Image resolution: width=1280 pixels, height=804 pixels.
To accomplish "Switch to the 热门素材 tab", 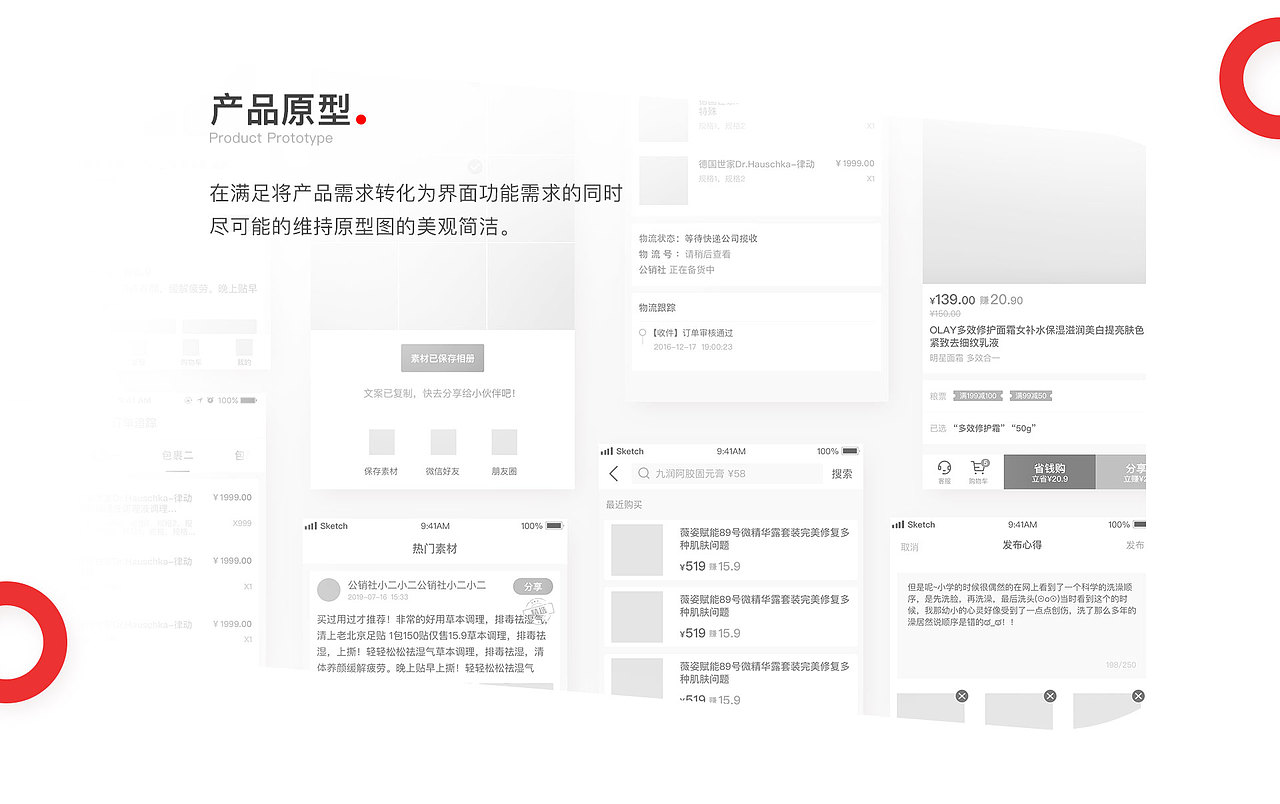I will pyautogui.click(x=433, y=547).
